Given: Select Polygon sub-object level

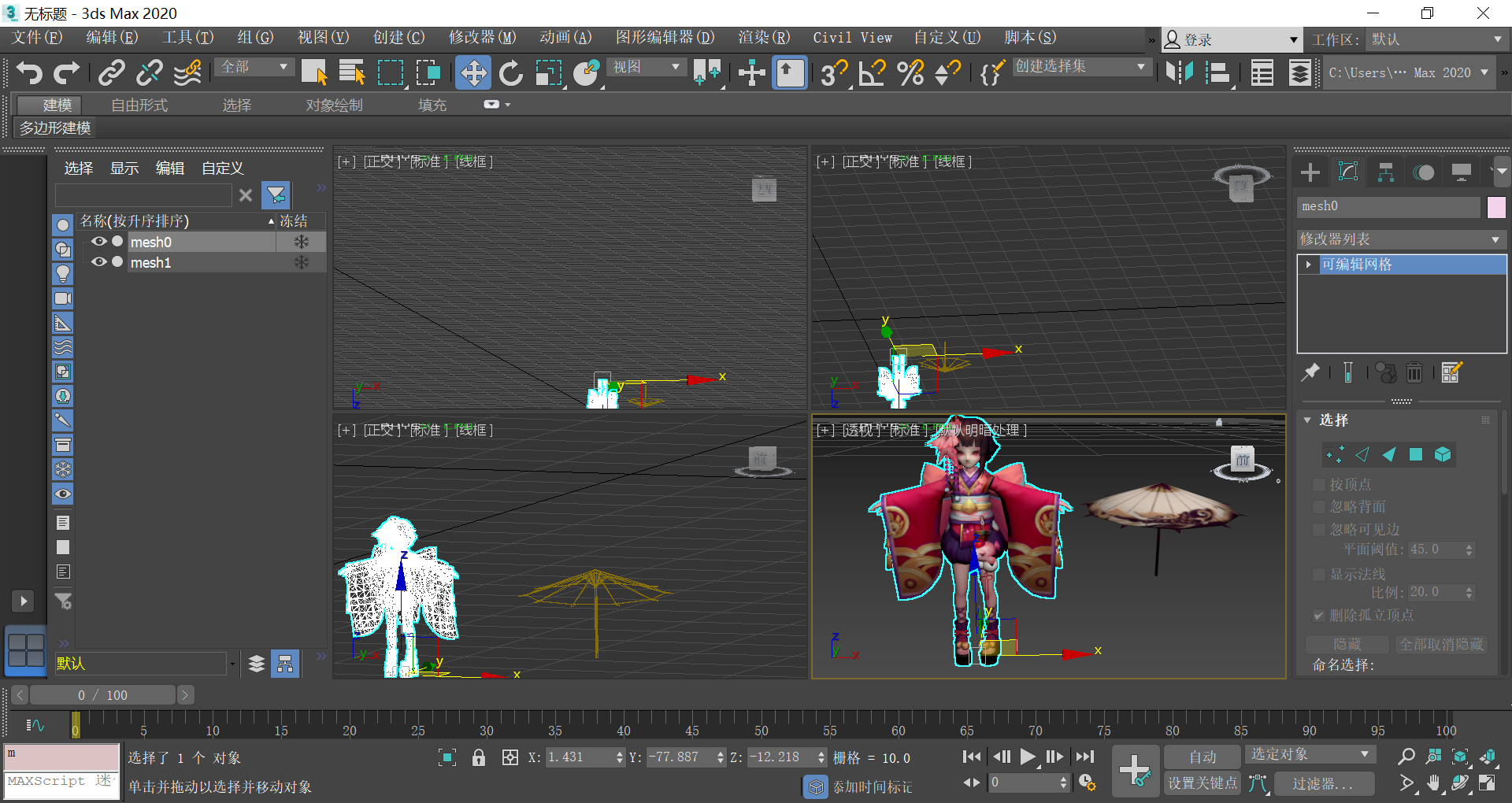Looking at the screenshot, I should coord(1416,454).
